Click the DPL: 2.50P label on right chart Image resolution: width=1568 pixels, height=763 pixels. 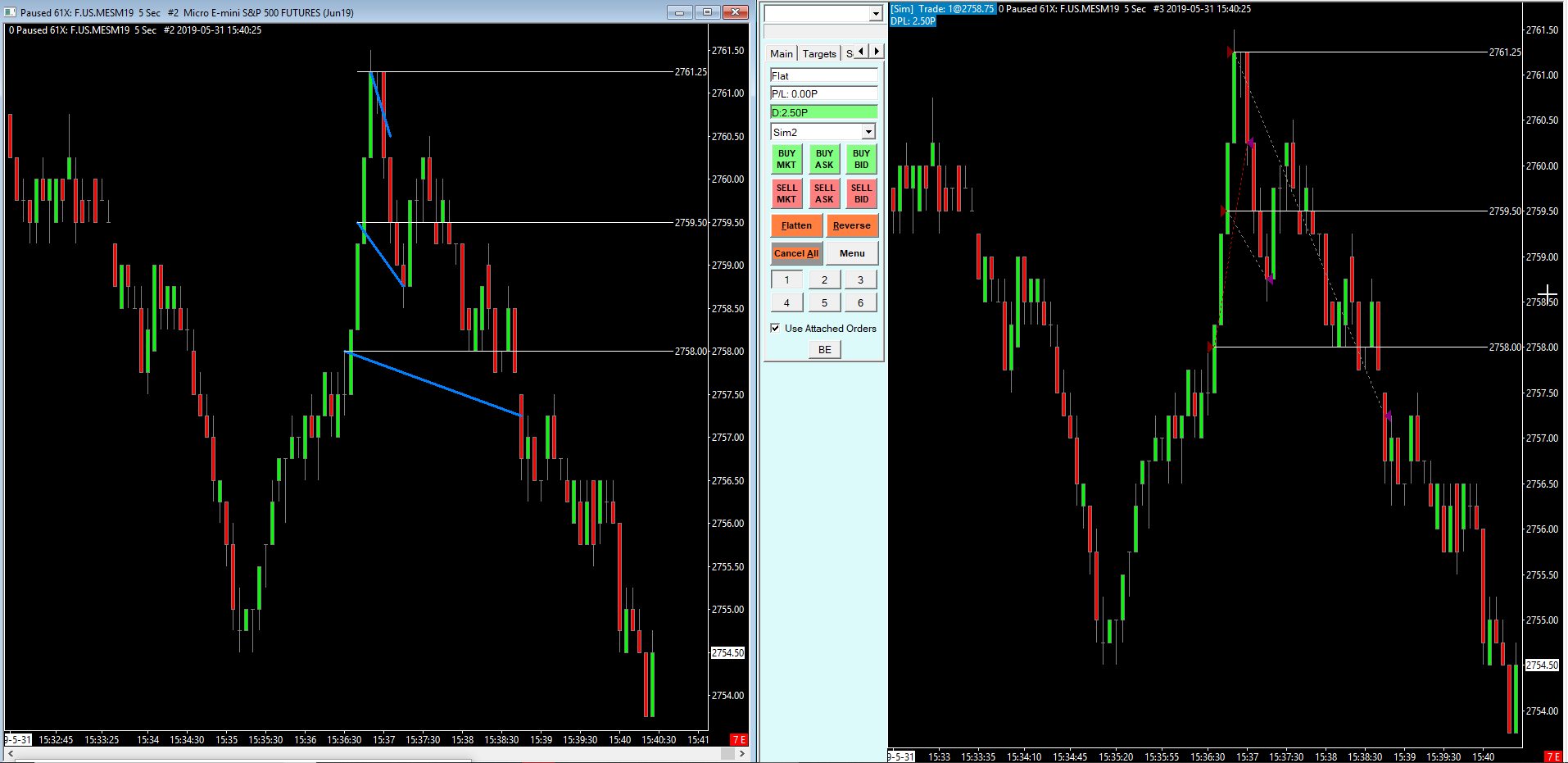pos(913,21)
